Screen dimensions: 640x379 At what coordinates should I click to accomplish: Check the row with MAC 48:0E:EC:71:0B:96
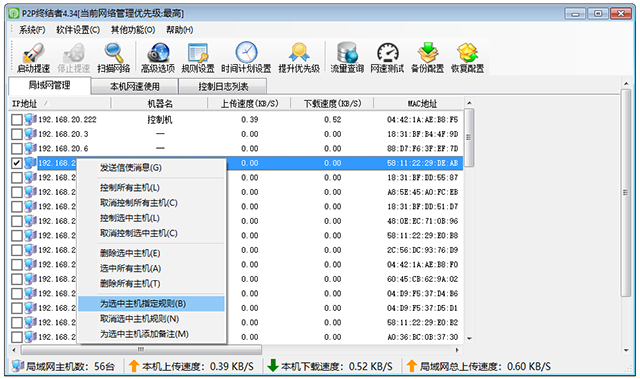(17, 221)
